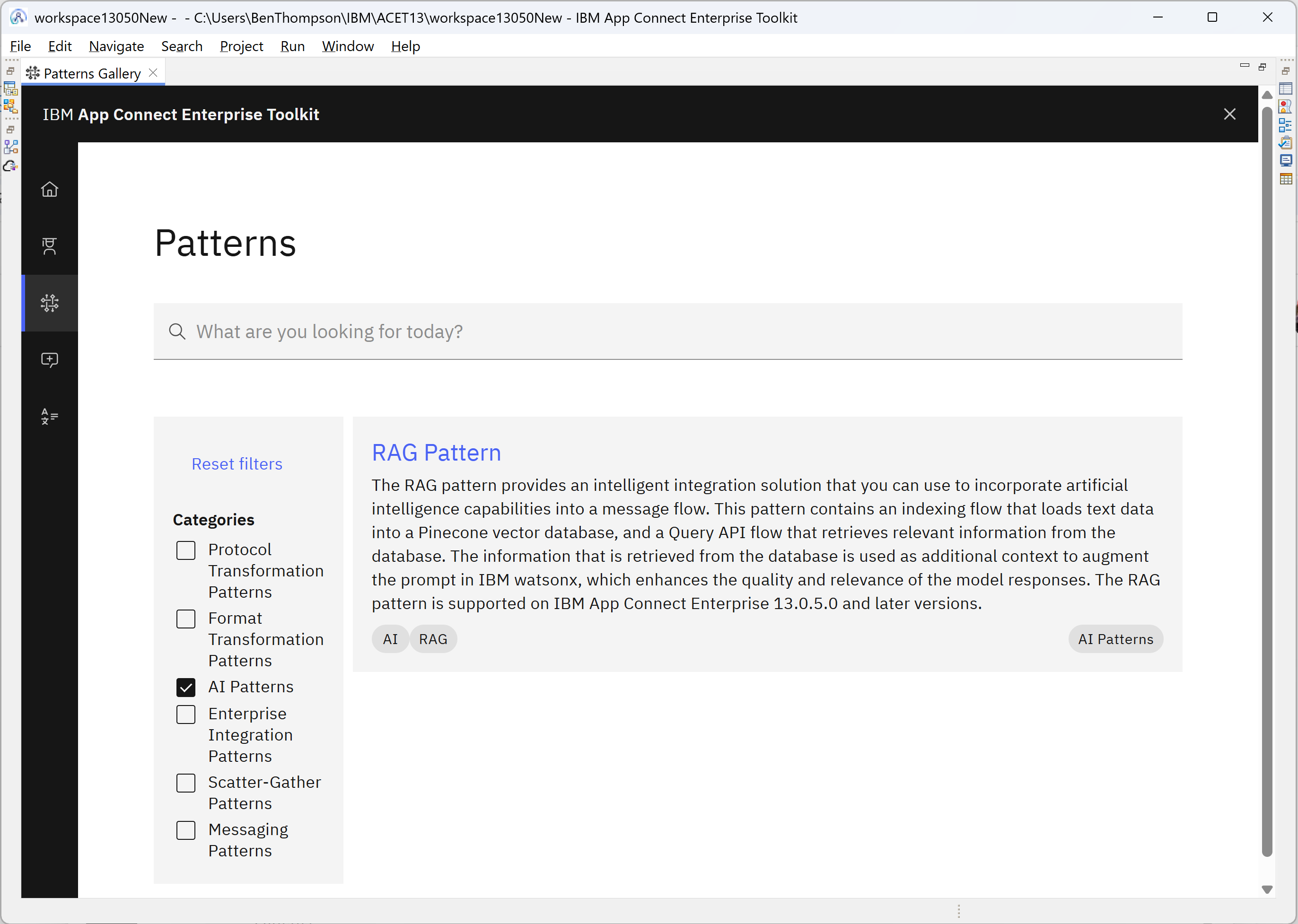Viewport: 1298px width, 924px height.
Task: Open the clipboard checkmark tasks view icon
Action: point(1286,143)
